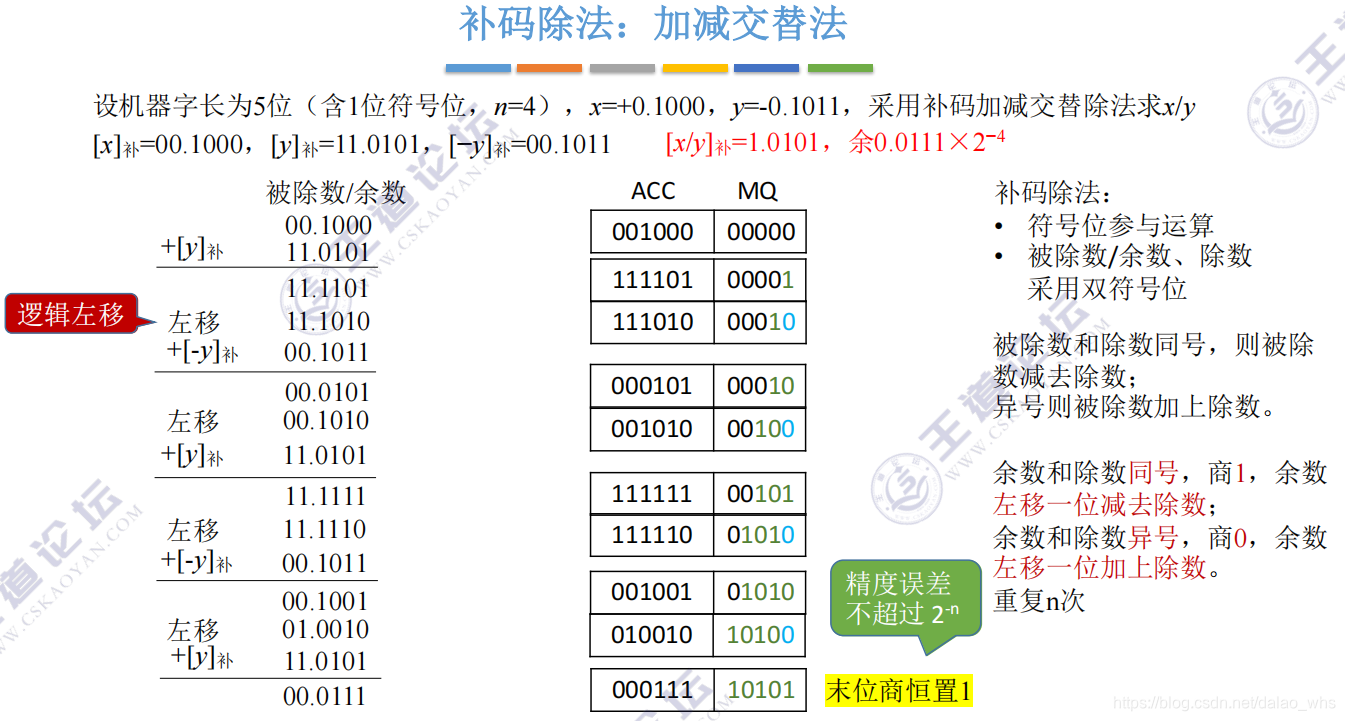
Task: Click the bullet 被除数/余数、除数
Action: coord(1139,256)
